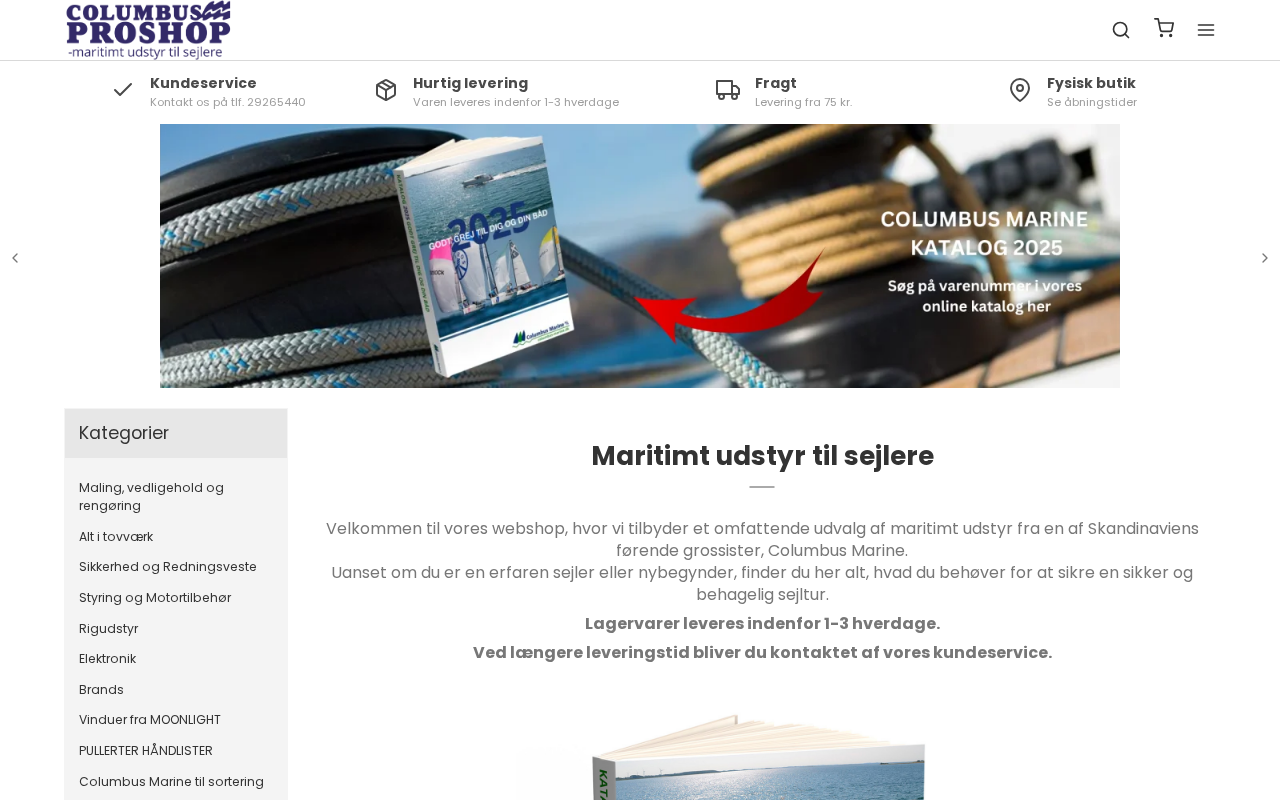Click the Fragt truck icon
Image resolution: width=1280 pixels, height=800 pixels.
[728, 90]
